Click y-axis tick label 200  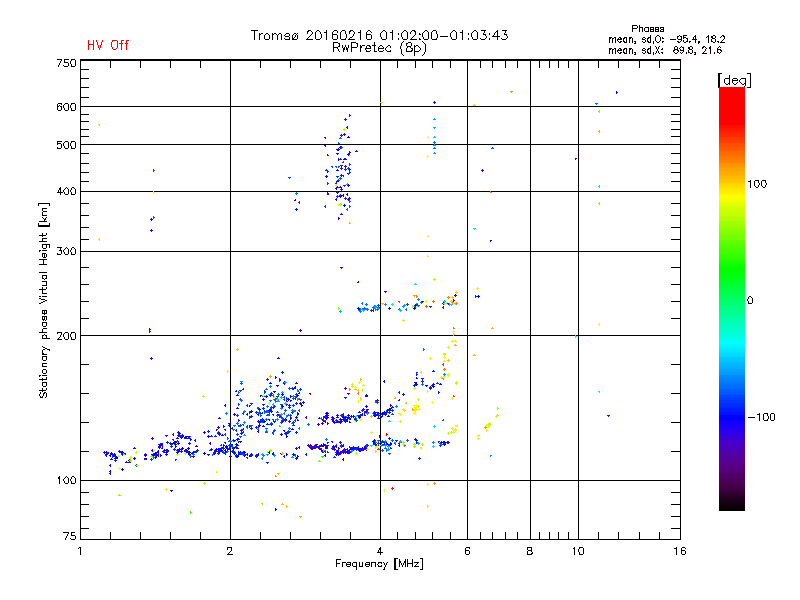point(66,336)
